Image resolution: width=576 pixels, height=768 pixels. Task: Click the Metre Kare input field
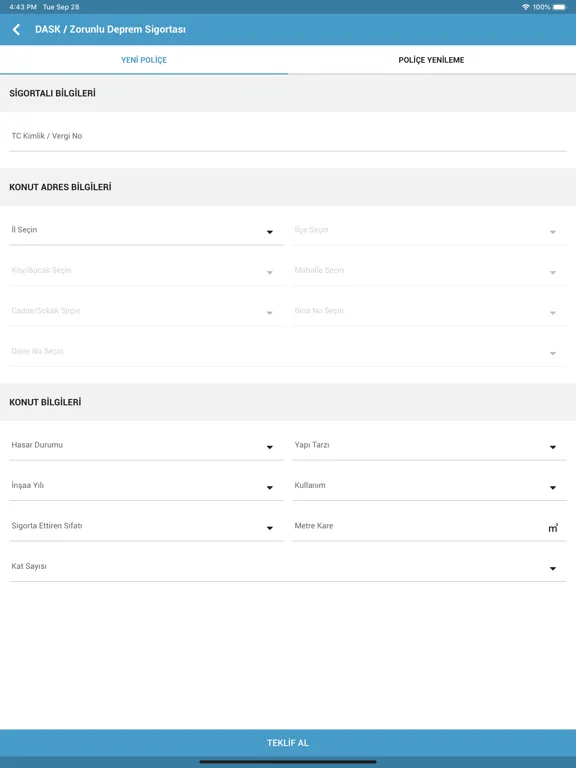(429, 526)
